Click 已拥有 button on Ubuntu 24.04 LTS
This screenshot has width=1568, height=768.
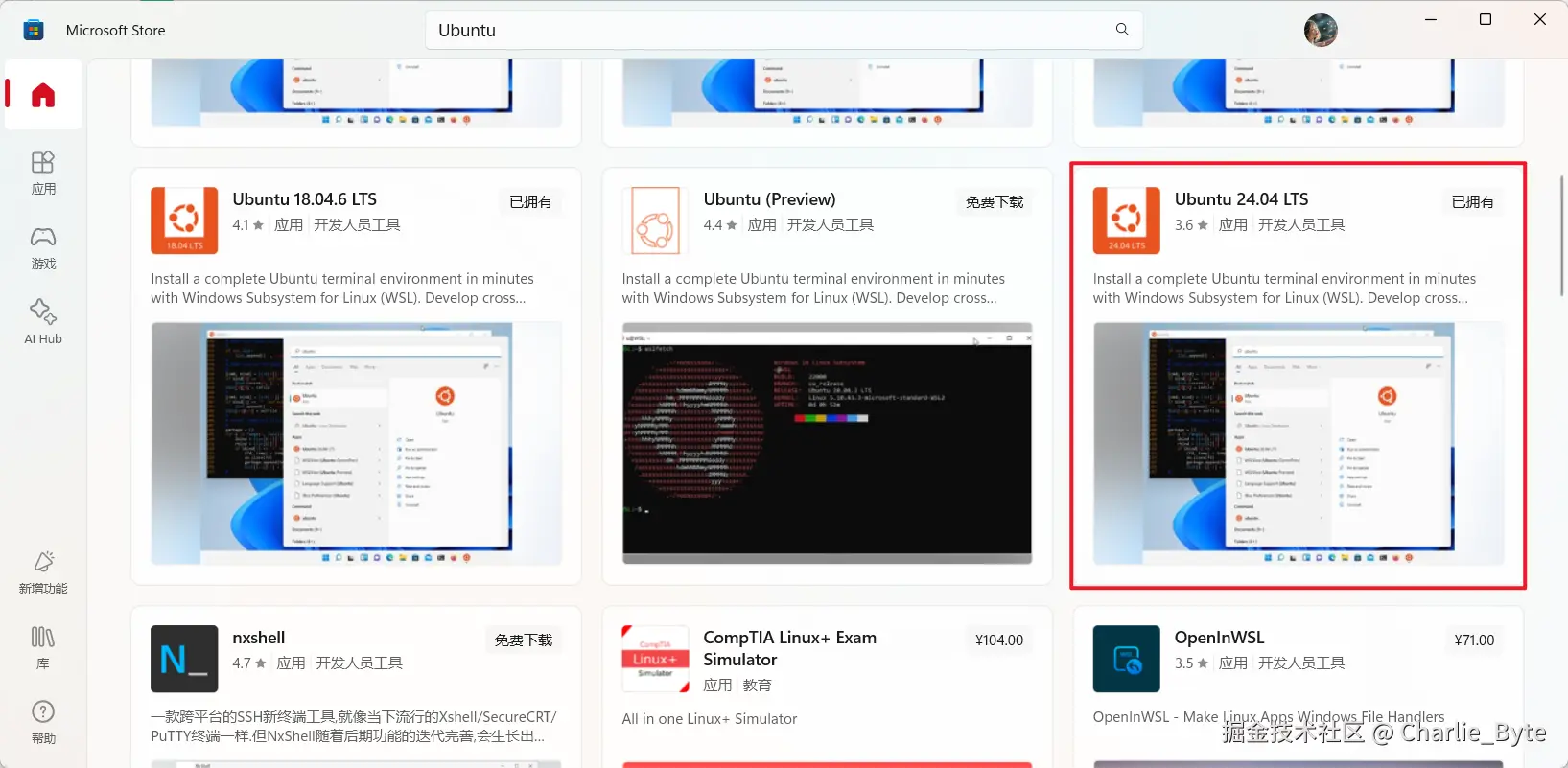1473,202
